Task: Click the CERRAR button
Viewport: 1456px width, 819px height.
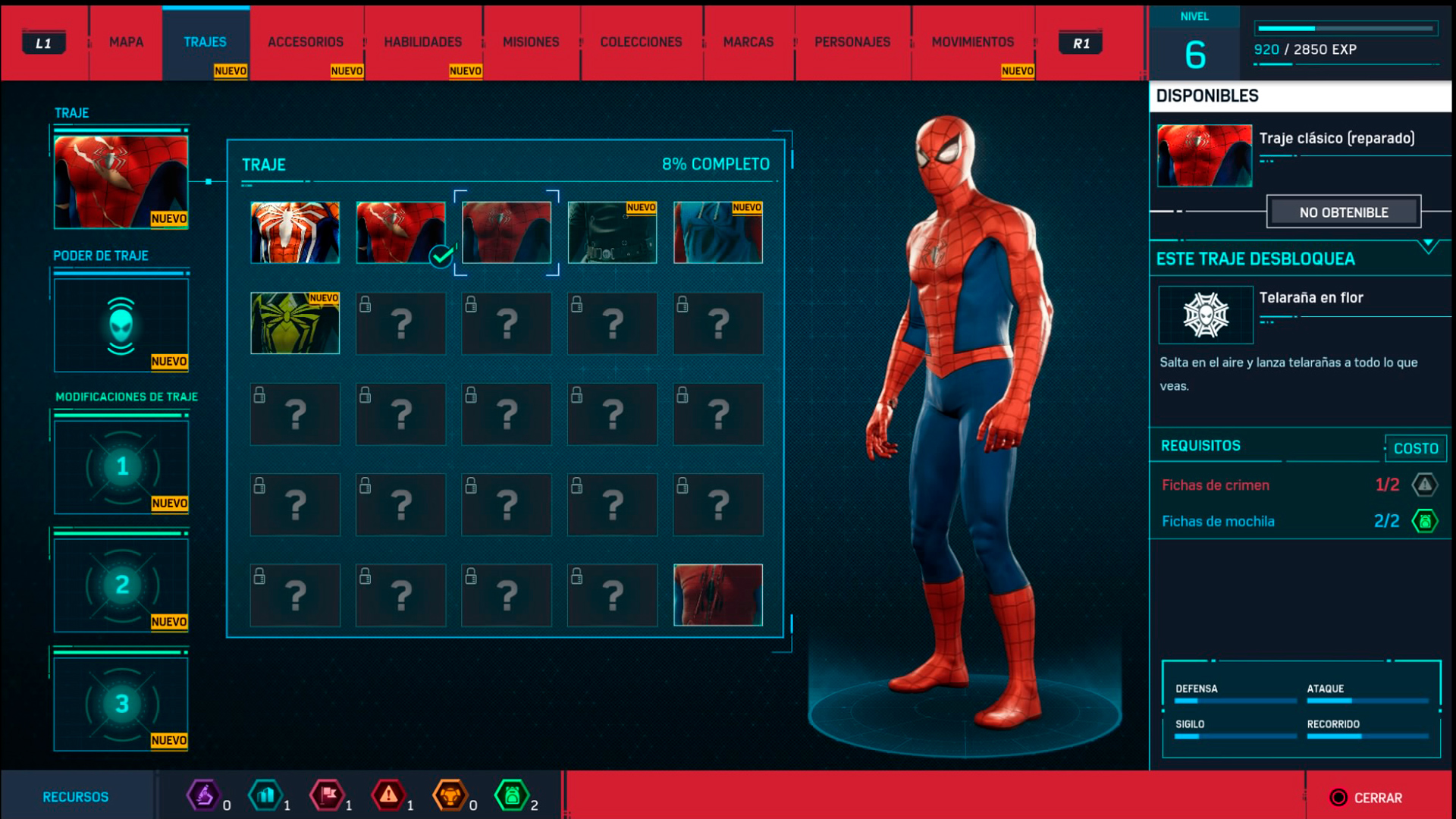Action: point(1367,798)
